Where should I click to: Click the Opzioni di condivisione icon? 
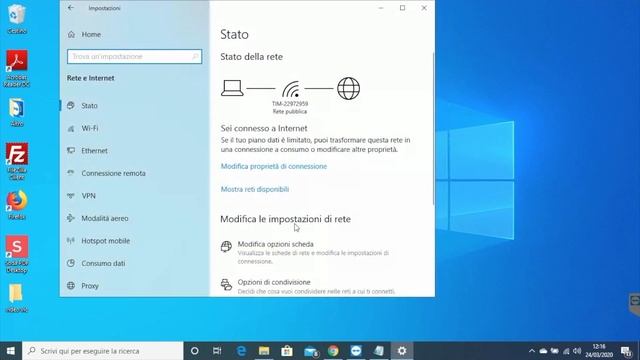[x=226, y=284]
